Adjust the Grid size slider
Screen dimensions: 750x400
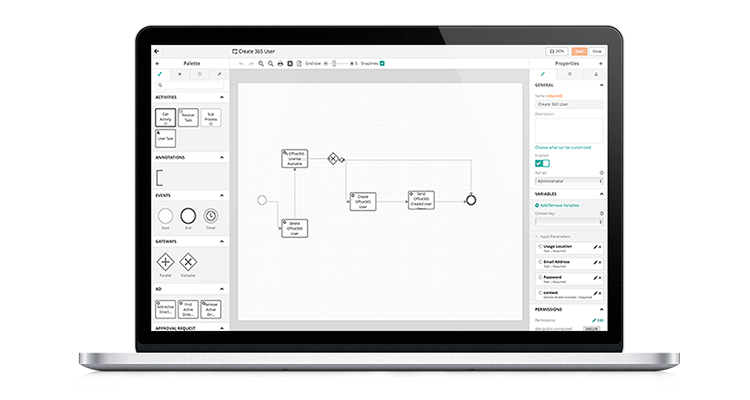(333, 63)
